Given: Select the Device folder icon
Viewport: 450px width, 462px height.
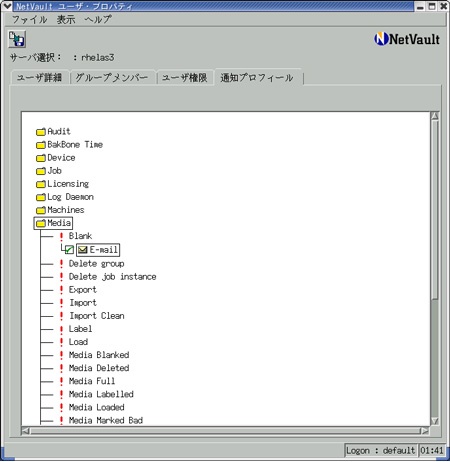Looking at the screenshot, I should click(41, 158).
